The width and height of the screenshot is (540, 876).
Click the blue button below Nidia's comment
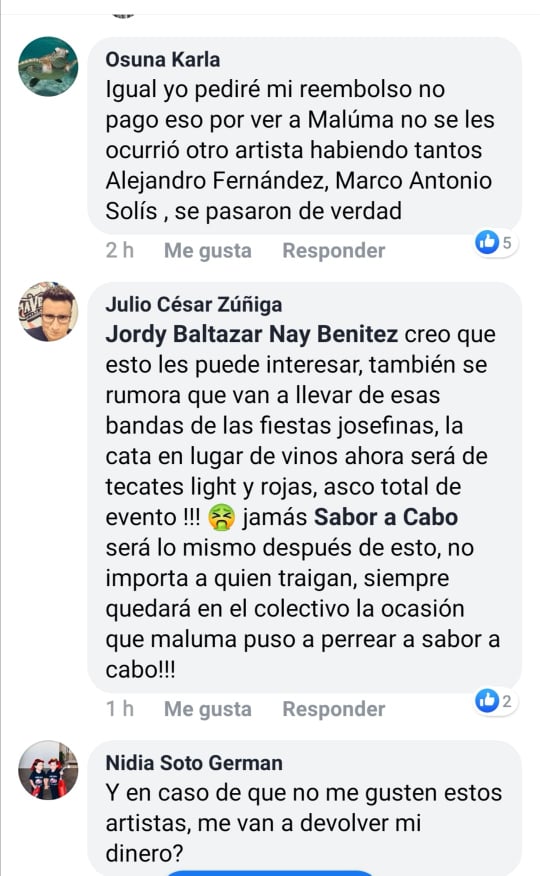coord(270,873)
